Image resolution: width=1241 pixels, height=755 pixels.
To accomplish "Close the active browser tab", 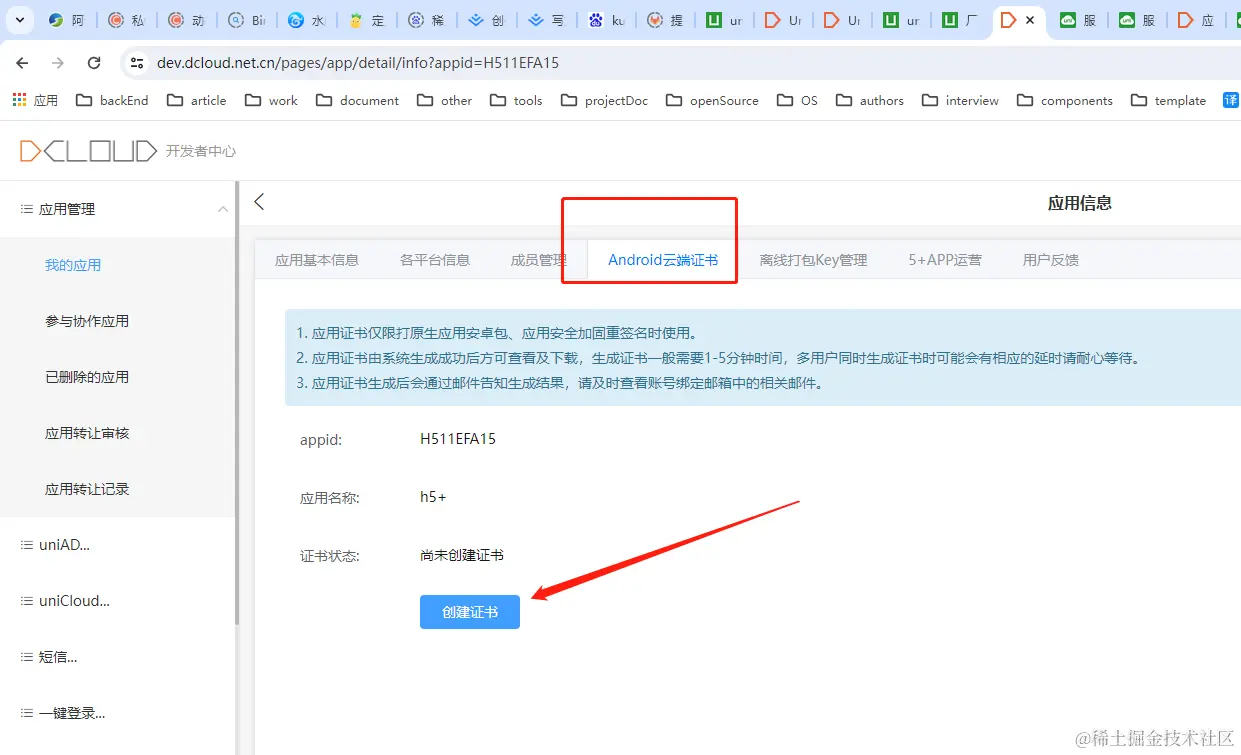I will [x=1030, y=20].
